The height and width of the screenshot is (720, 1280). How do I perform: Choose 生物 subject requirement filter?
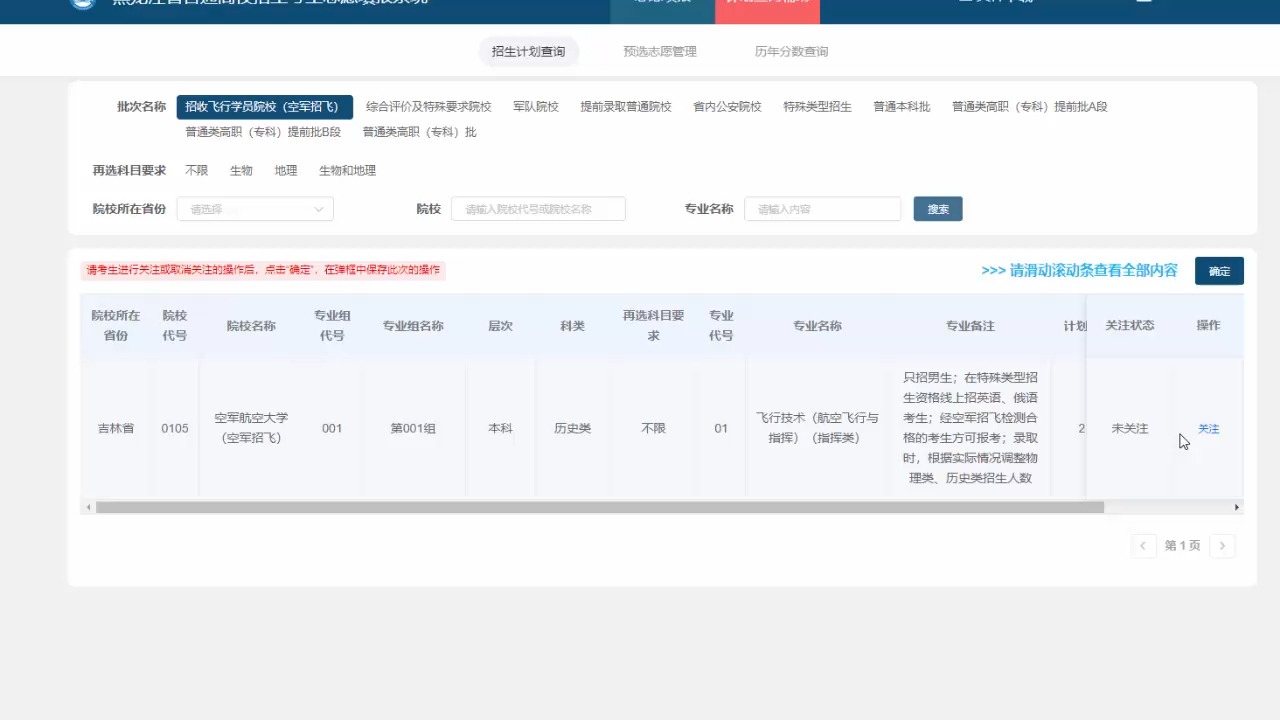pos(241,171)
